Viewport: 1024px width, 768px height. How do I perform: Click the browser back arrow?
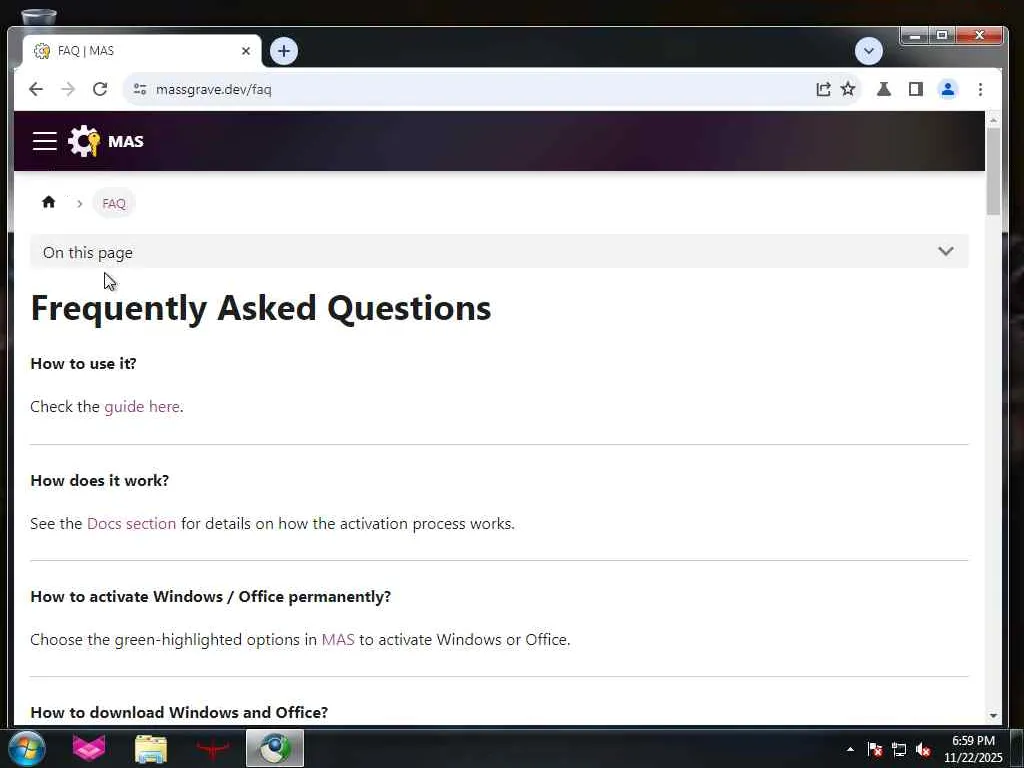coord(36,89)
